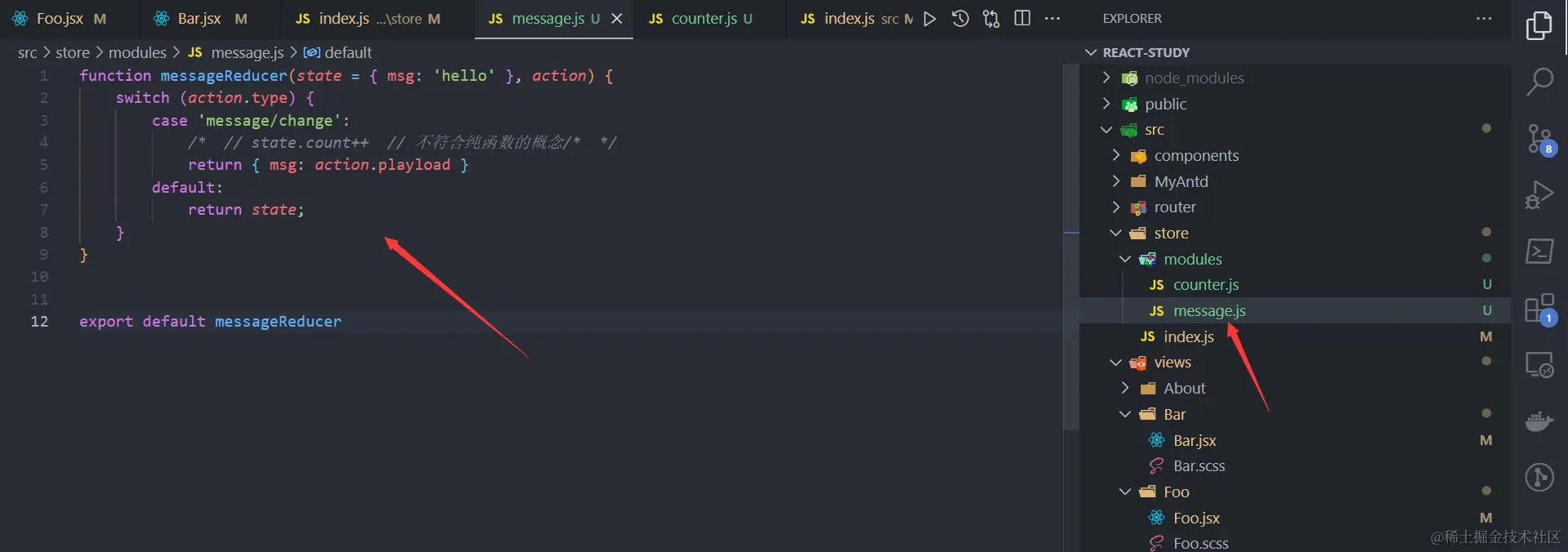Expand the MyAntd folder
1568x552 pixels.
pos(1116,181)
